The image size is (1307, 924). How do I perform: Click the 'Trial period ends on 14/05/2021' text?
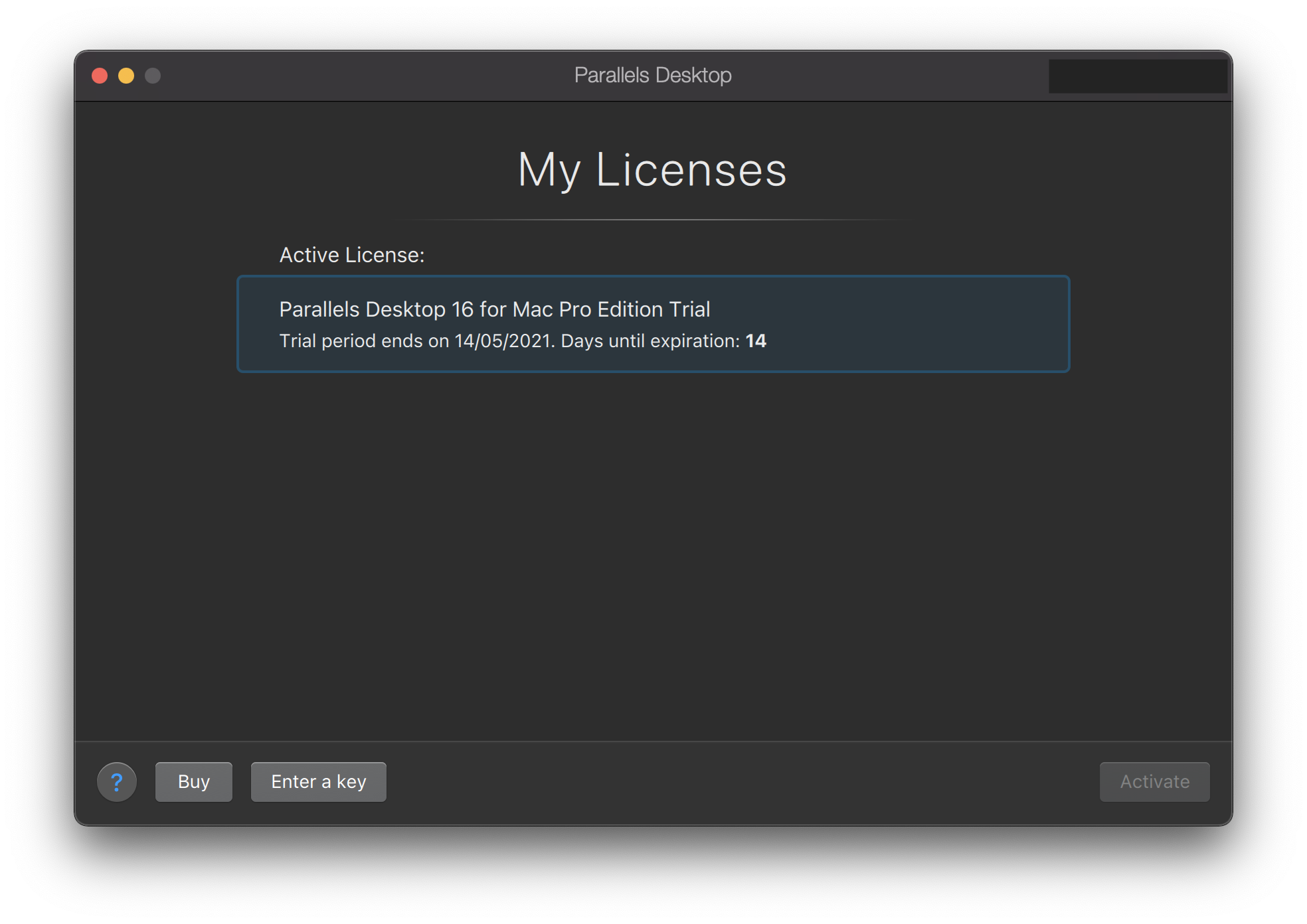point(416,341)
